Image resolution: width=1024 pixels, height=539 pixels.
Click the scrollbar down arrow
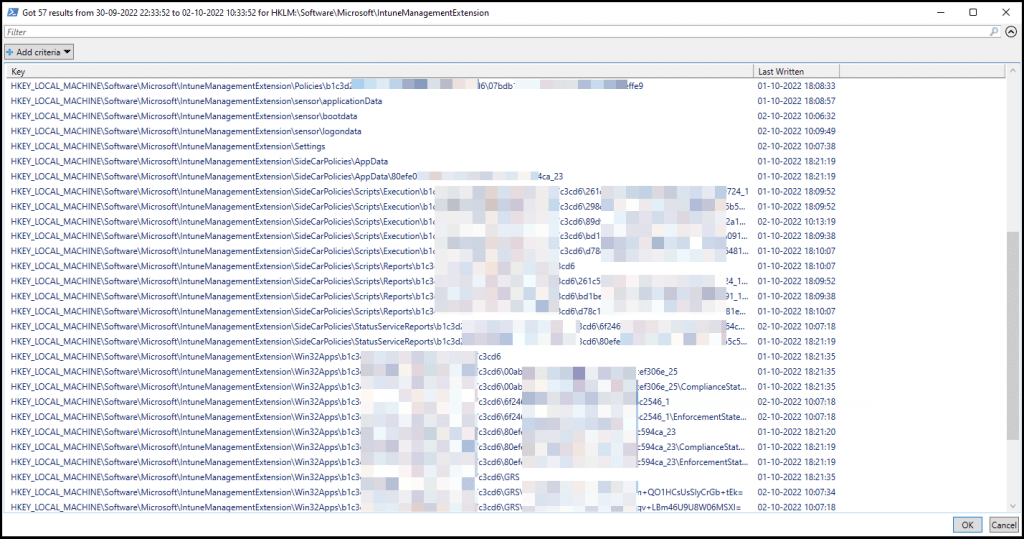coord(1013,505)
